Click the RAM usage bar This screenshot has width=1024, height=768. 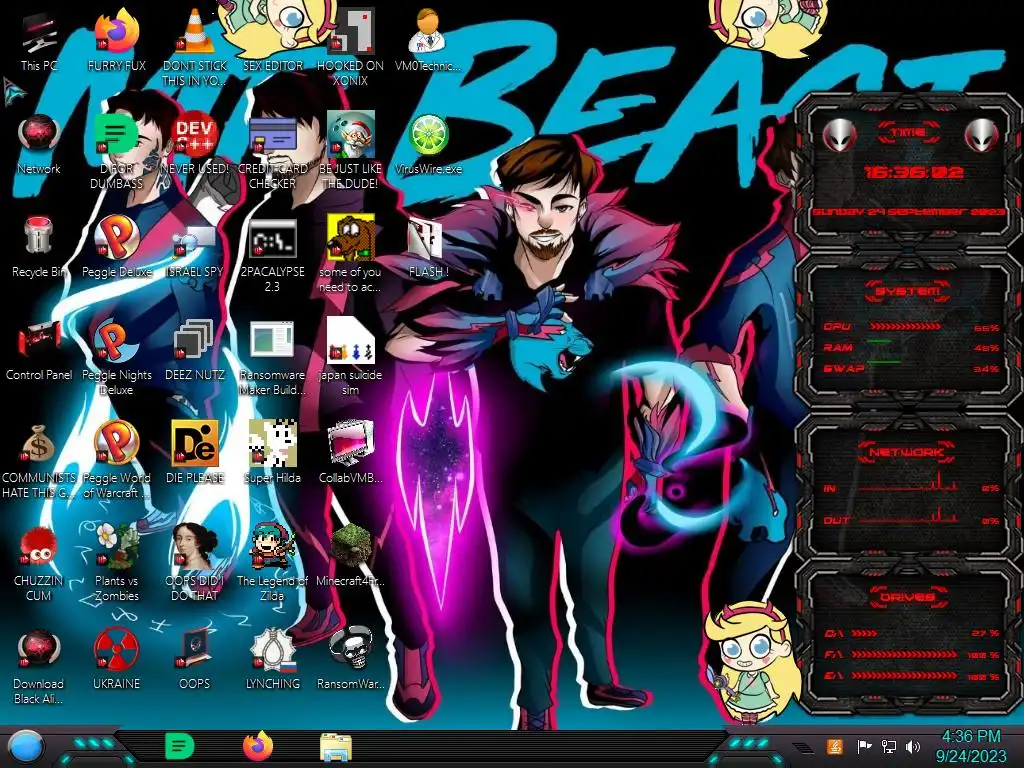(x=879, y=341)
